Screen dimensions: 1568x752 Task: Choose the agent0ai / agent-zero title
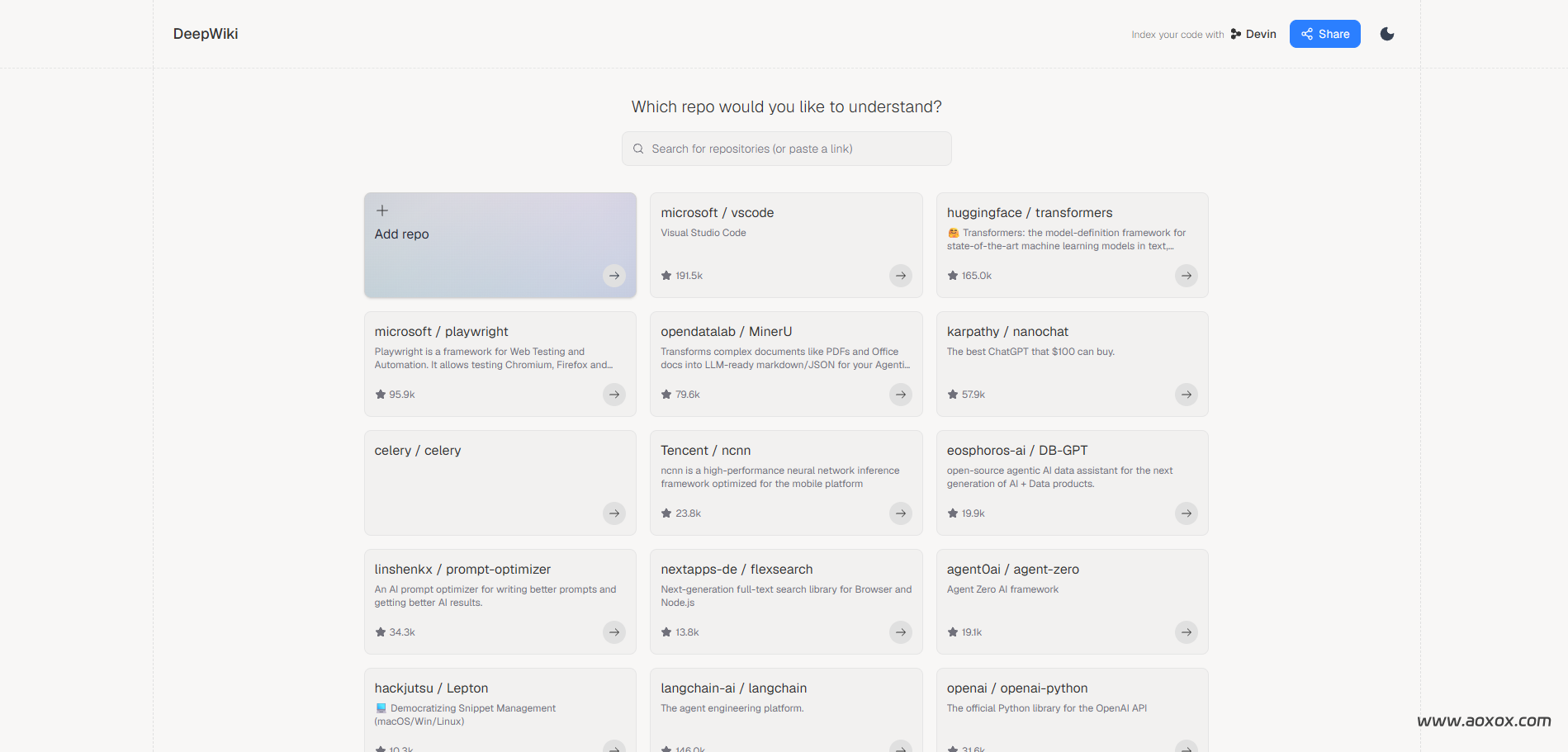[x=1013, y=570]
